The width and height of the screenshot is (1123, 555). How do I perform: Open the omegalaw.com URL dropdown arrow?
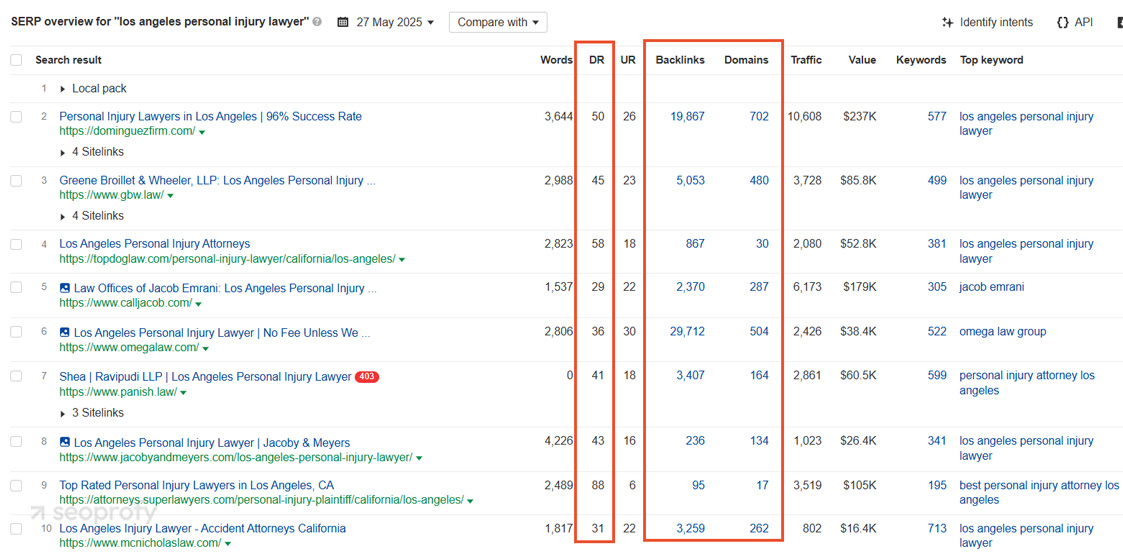click(x=206, y=349)
